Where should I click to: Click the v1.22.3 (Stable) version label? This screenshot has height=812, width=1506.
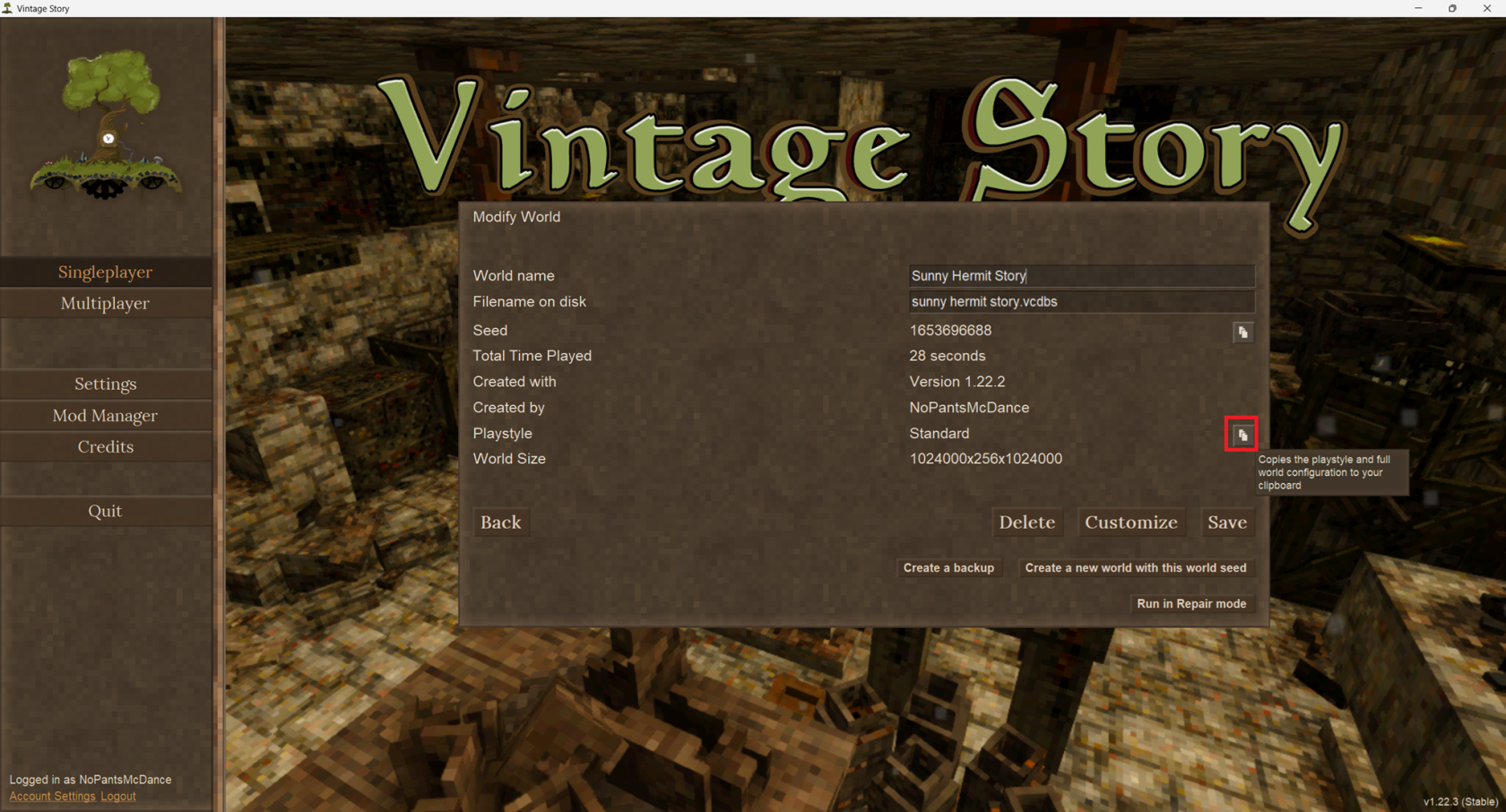(1460, 801)
